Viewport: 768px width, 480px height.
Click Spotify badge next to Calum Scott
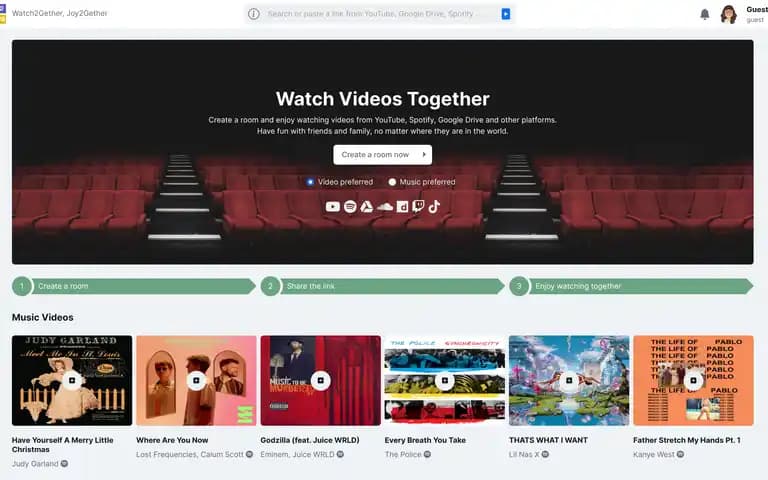[x=249, y=454]
